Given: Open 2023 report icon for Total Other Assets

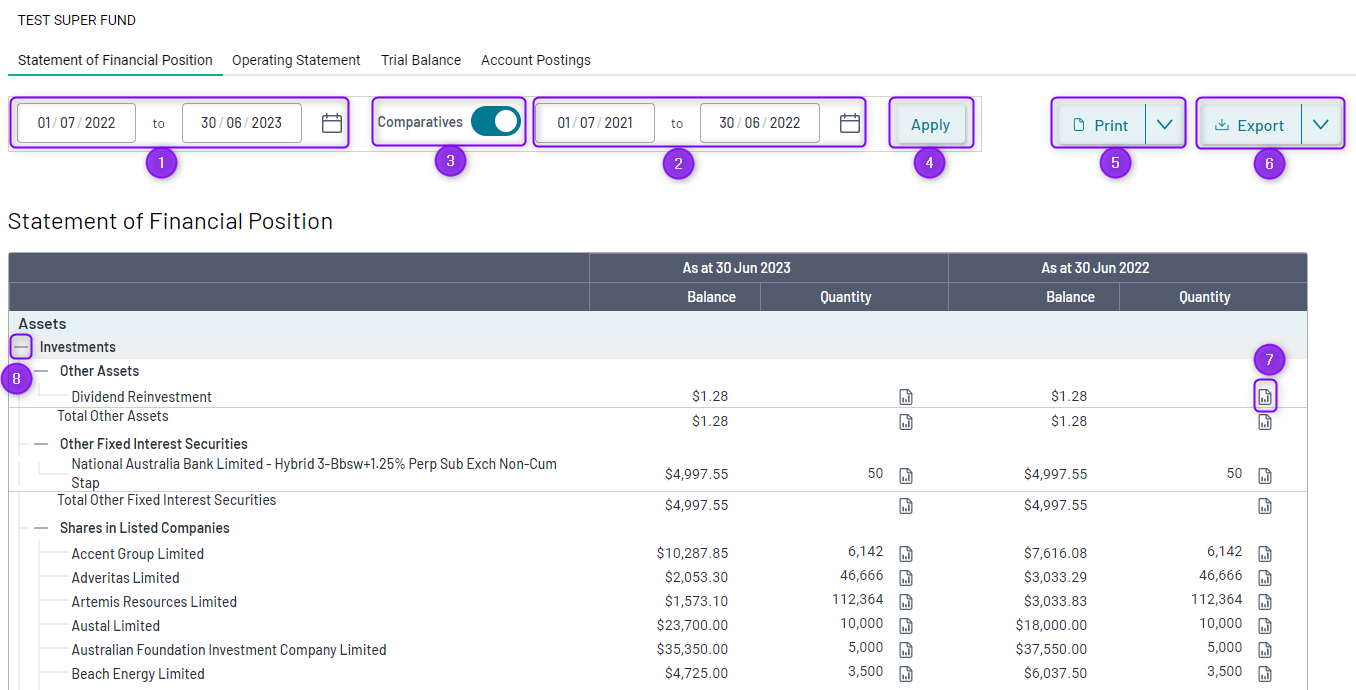Looking at the screenshot, I should [x=906, y=422].
